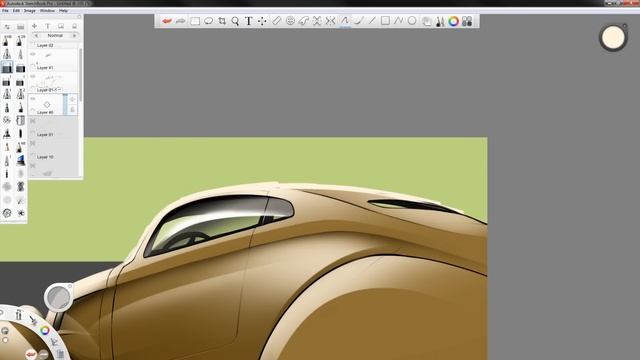Image resolution: width=640 pixels, height=360 pixels.
Task: Click the layer editor scrollbar
Action: click(81, 74)
